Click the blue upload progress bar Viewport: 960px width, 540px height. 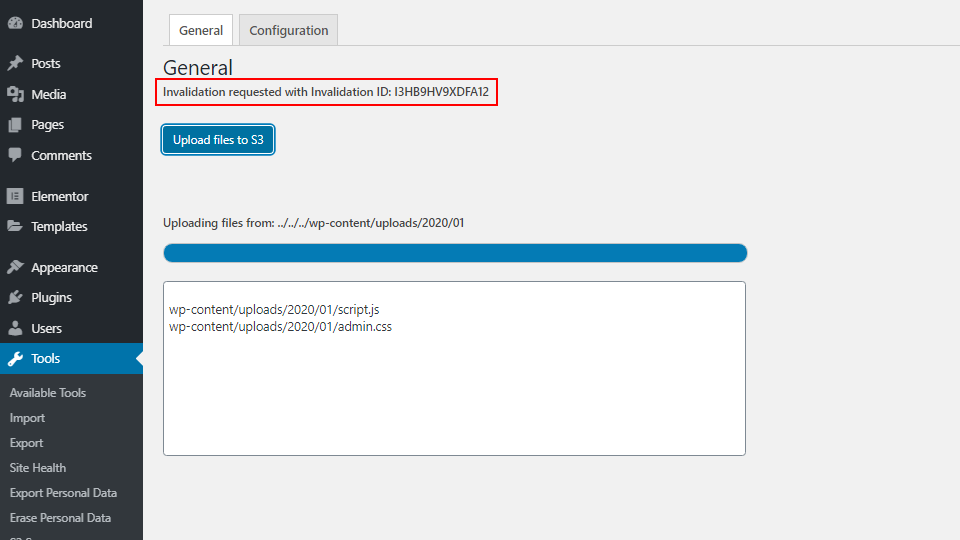click(455, 253)
